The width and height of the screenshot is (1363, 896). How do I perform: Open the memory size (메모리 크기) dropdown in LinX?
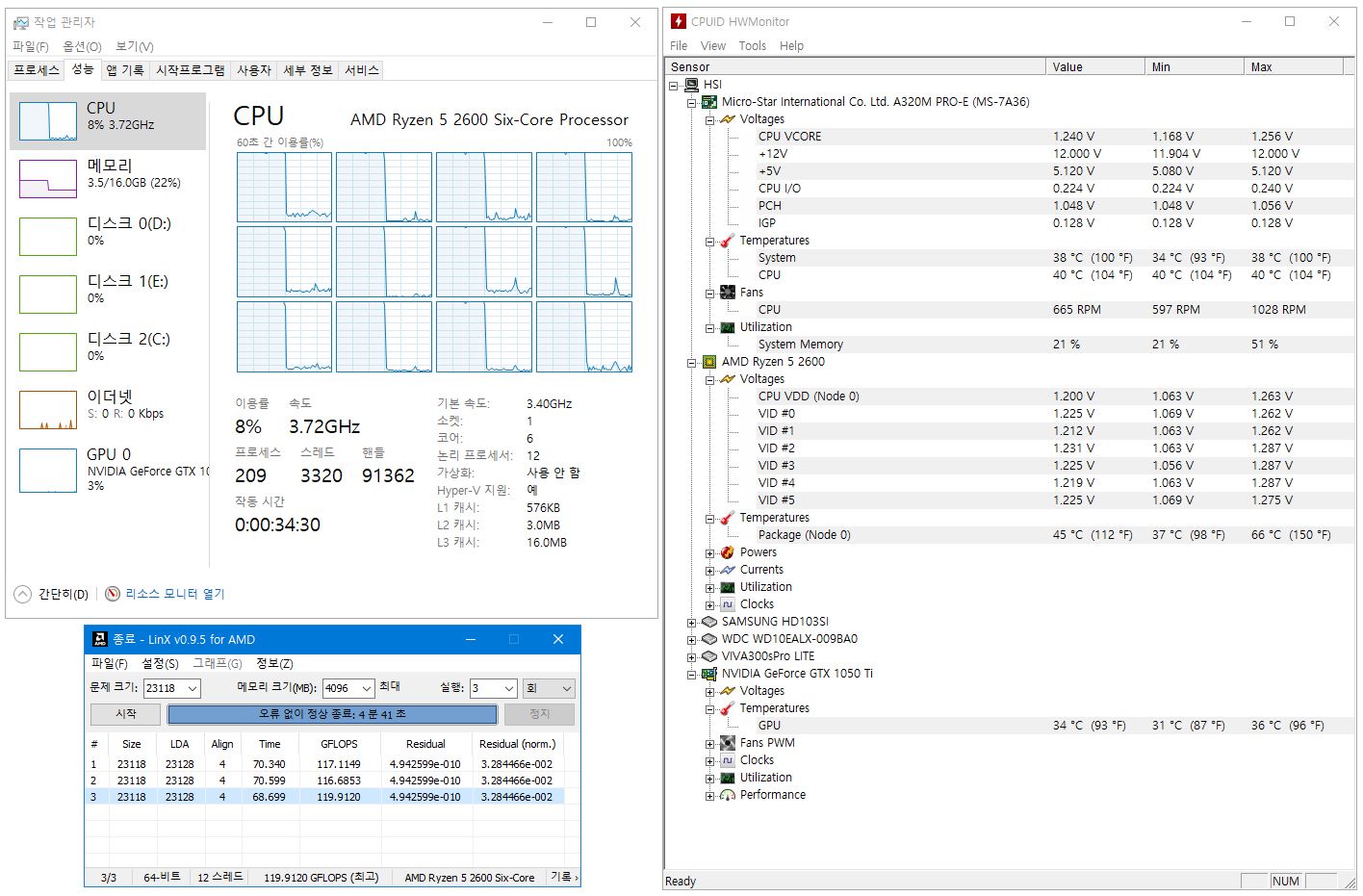[x=367, y=688]
